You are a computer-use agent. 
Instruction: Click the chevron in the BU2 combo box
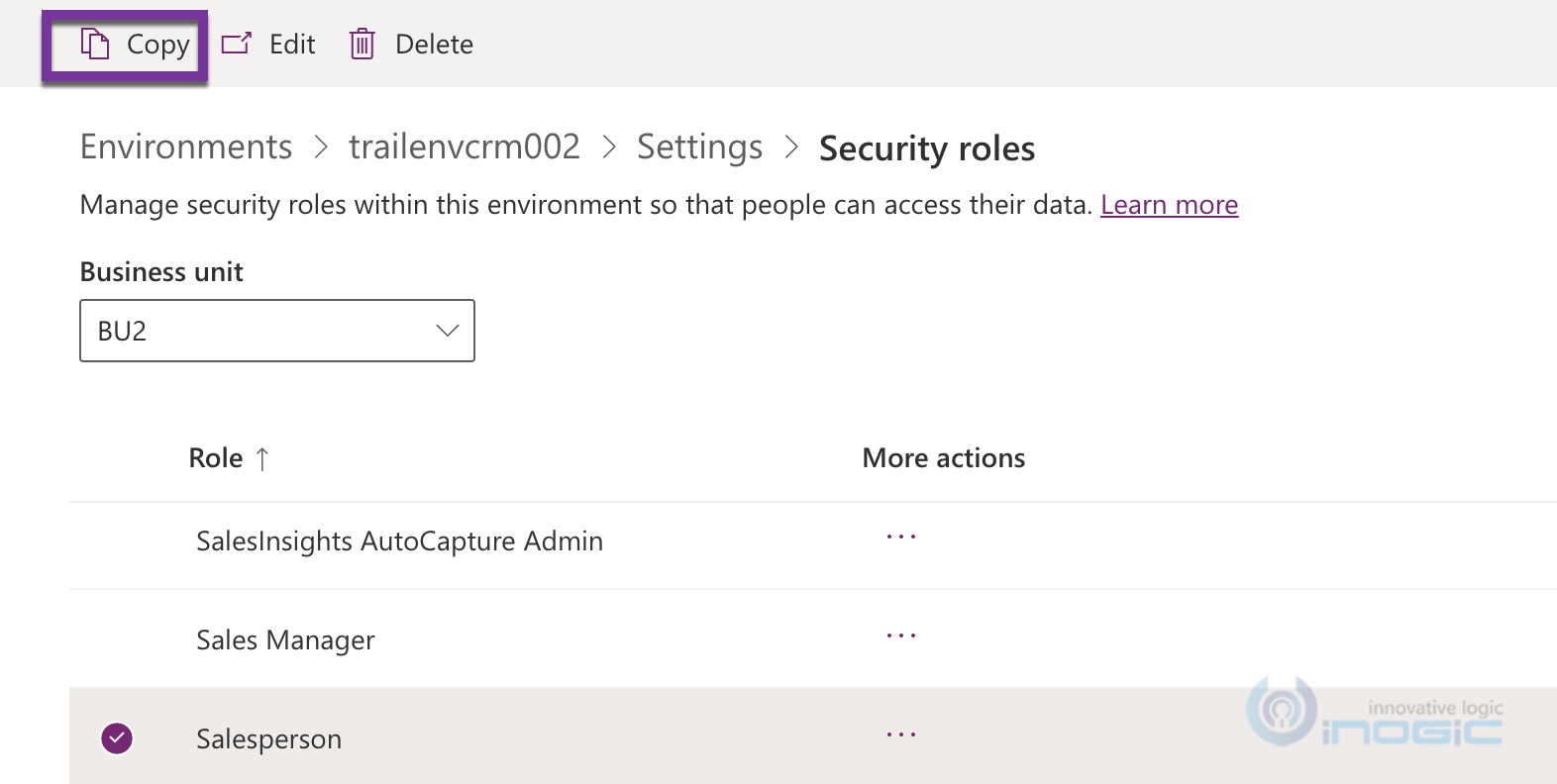click(x=448, y=331)
